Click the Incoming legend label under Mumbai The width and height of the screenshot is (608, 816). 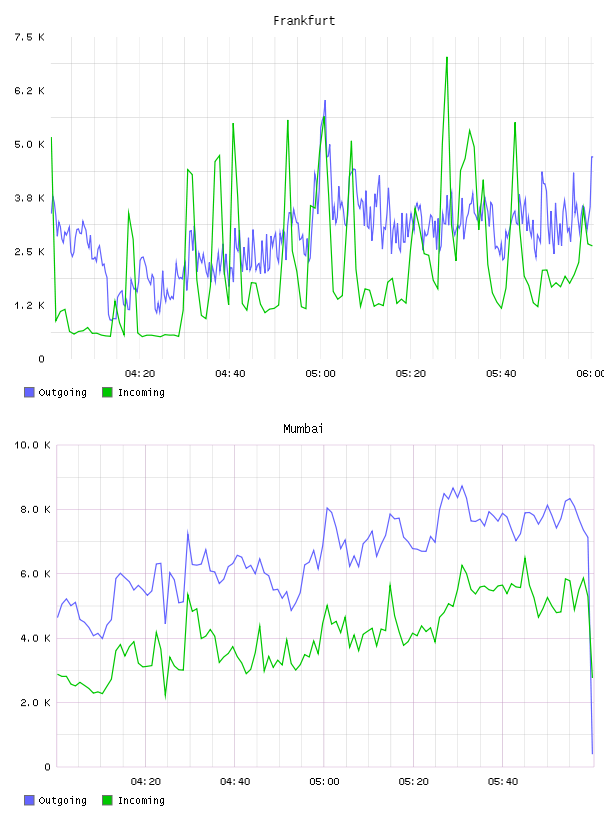[141, 800]
